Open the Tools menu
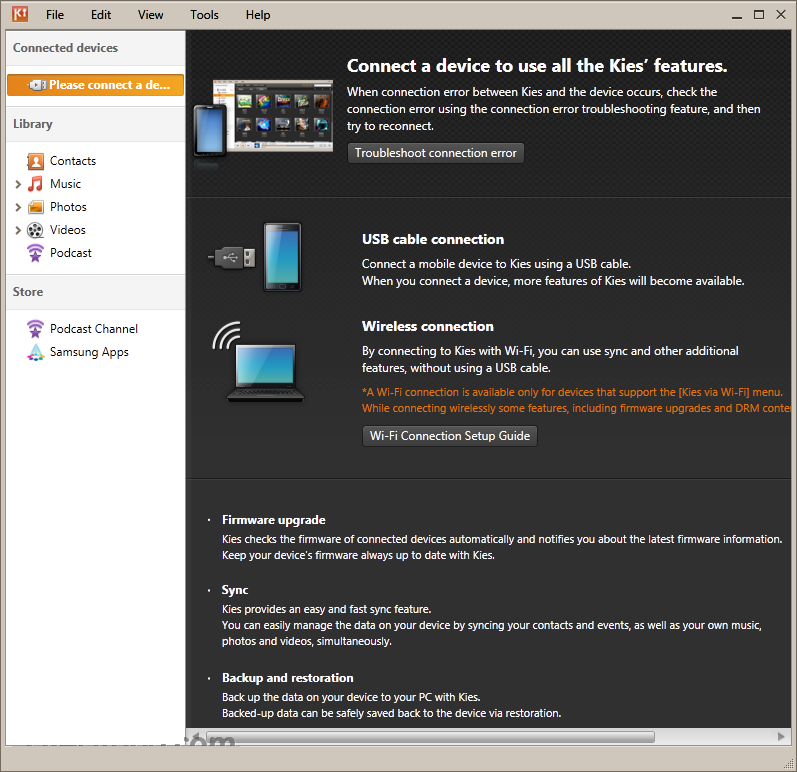The image size is (797, 772). [x=204, y=15]
